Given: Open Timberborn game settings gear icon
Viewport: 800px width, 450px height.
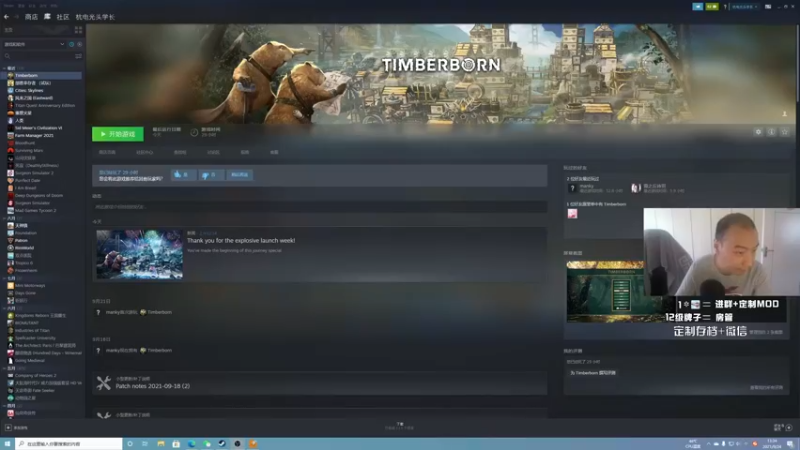Looking at the screenshot, I should pyautogui.click(x=758, y=132).
